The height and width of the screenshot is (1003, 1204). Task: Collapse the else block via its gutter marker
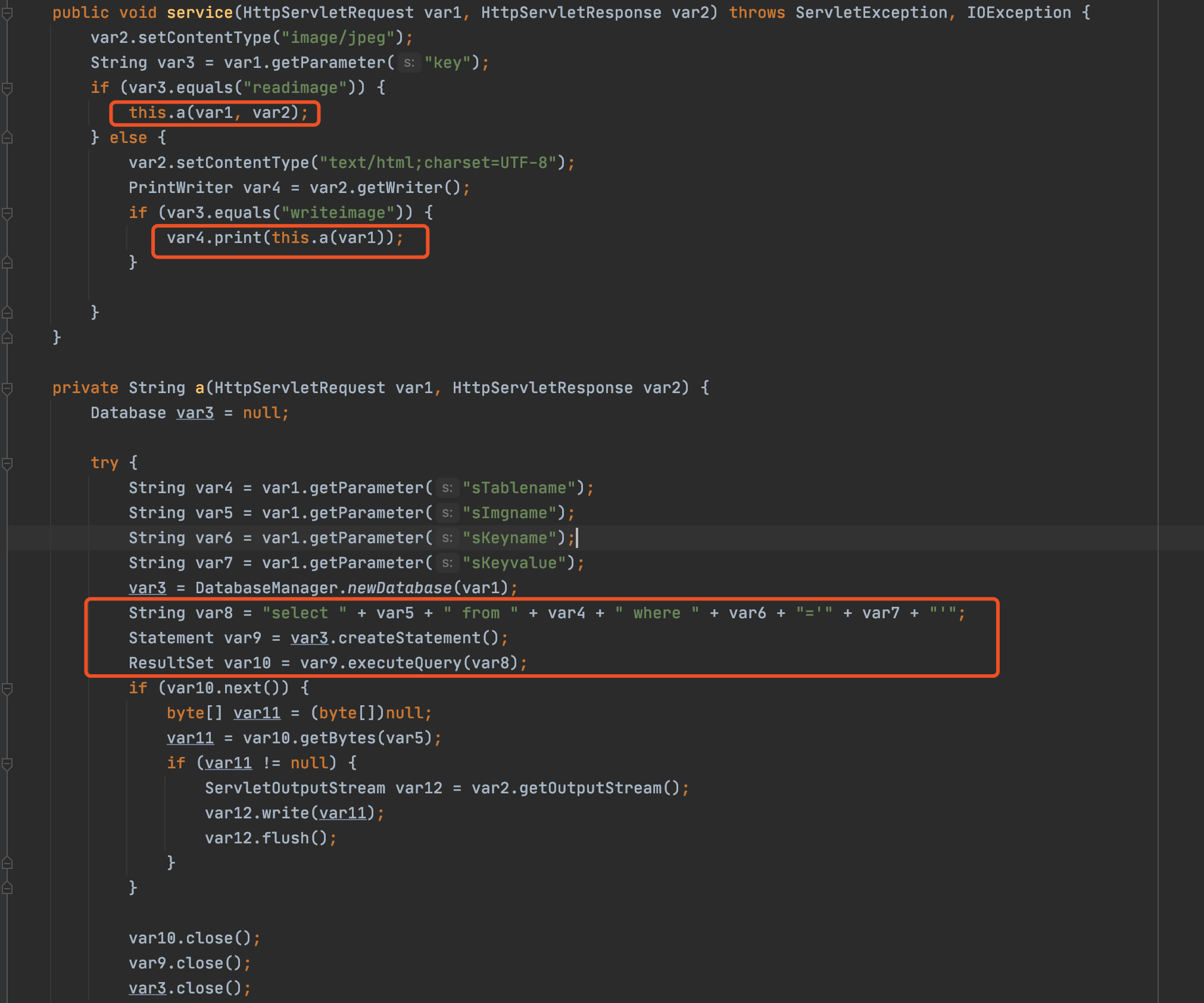coord(7,138)
